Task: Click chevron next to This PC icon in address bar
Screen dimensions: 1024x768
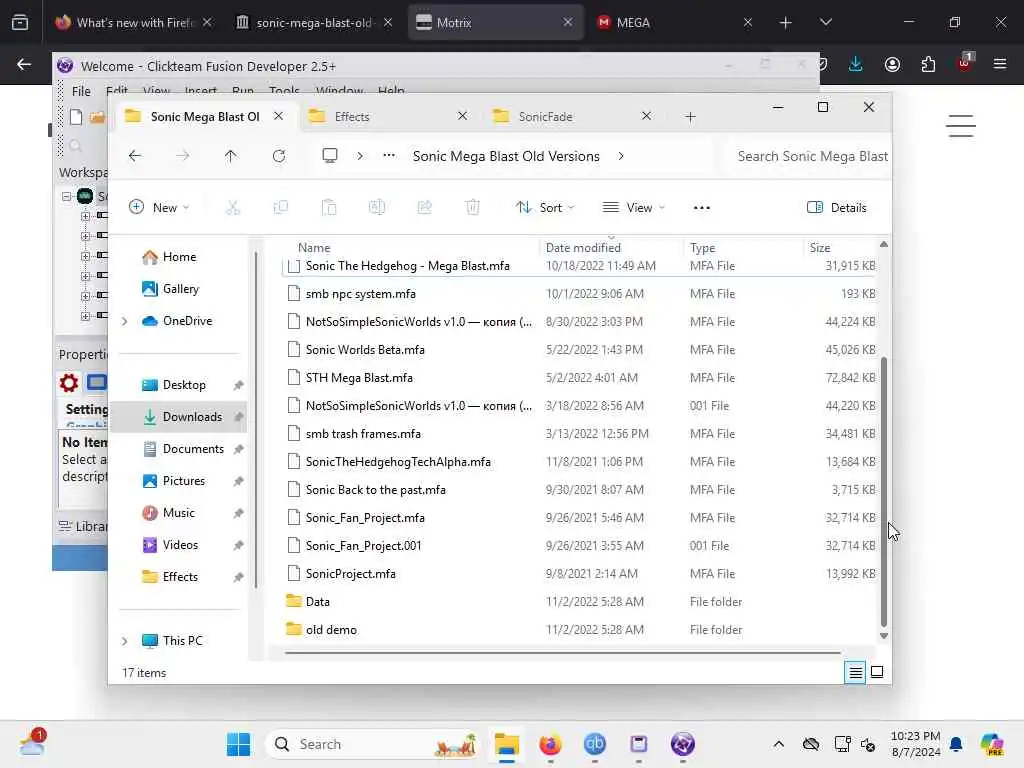Action: tap(360, 156)
